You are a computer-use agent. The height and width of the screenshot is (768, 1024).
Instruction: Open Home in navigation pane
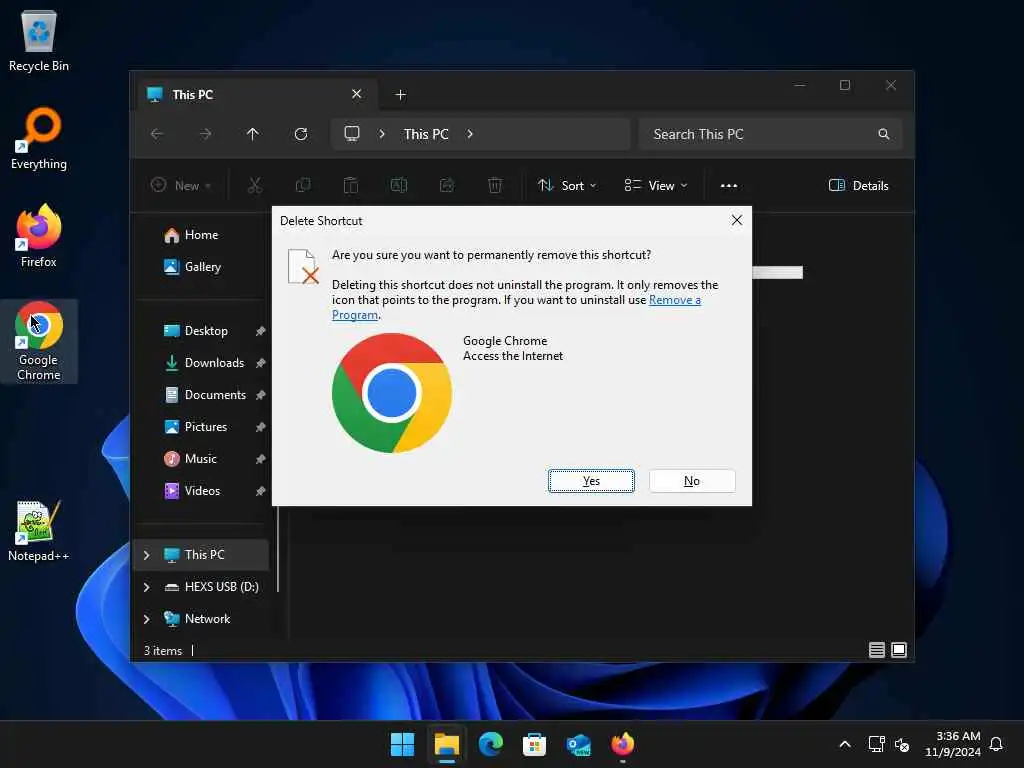200,235
